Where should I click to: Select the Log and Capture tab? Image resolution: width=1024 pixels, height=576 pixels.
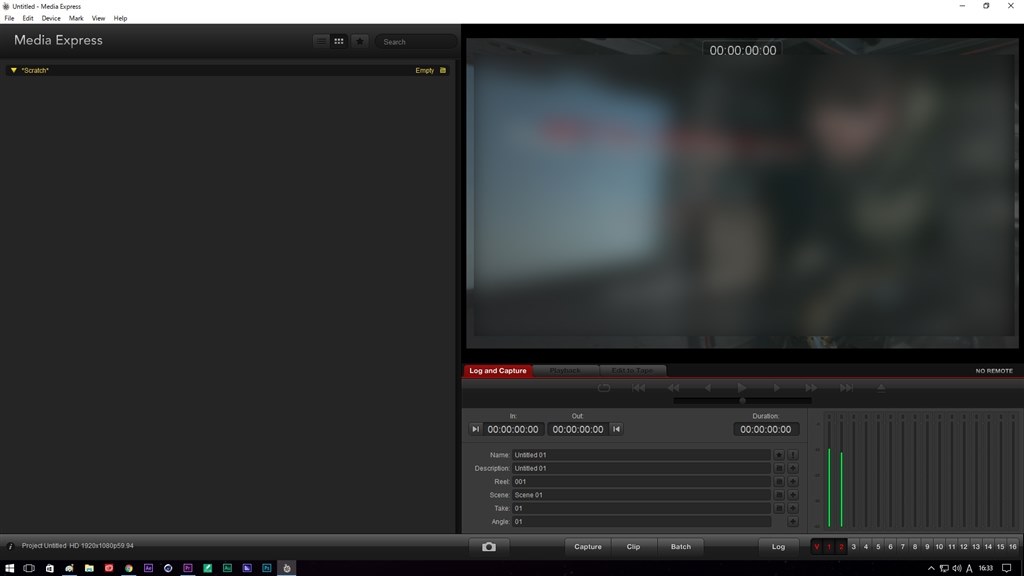(x=498, y=371)
